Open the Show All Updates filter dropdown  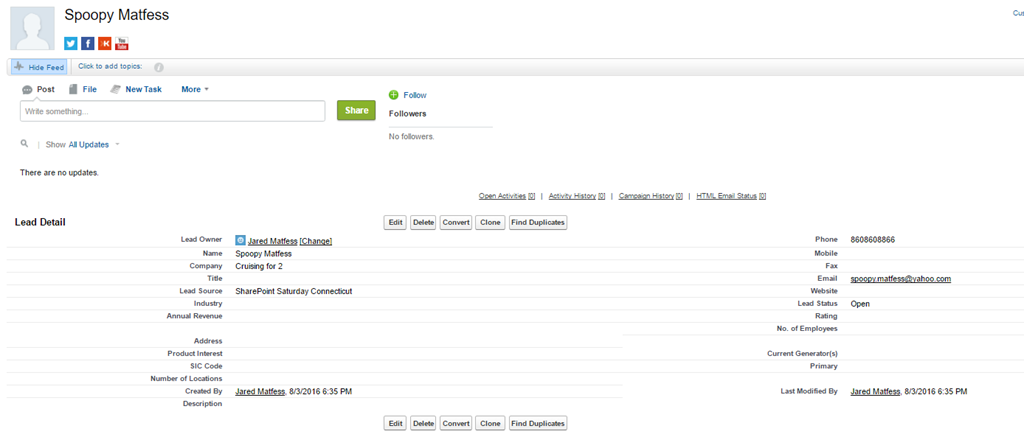(x=93, y=145)
